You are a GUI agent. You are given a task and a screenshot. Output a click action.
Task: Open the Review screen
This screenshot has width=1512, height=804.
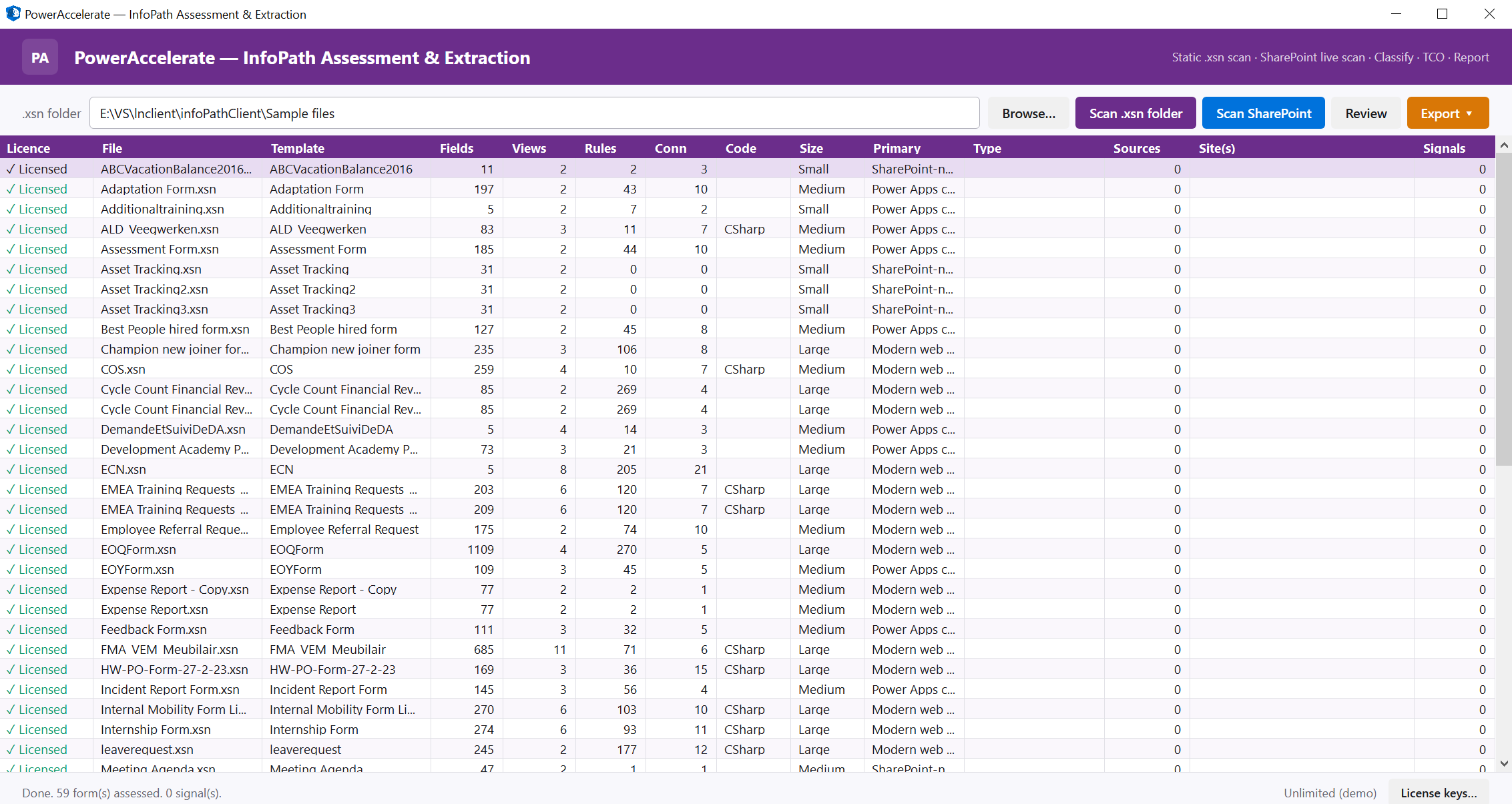(1365, 113)
